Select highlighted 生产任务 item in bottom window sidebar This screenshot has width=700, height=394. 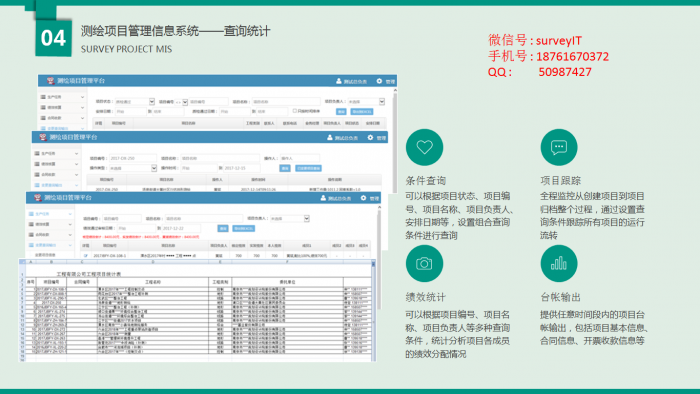[x=50, y=214]
